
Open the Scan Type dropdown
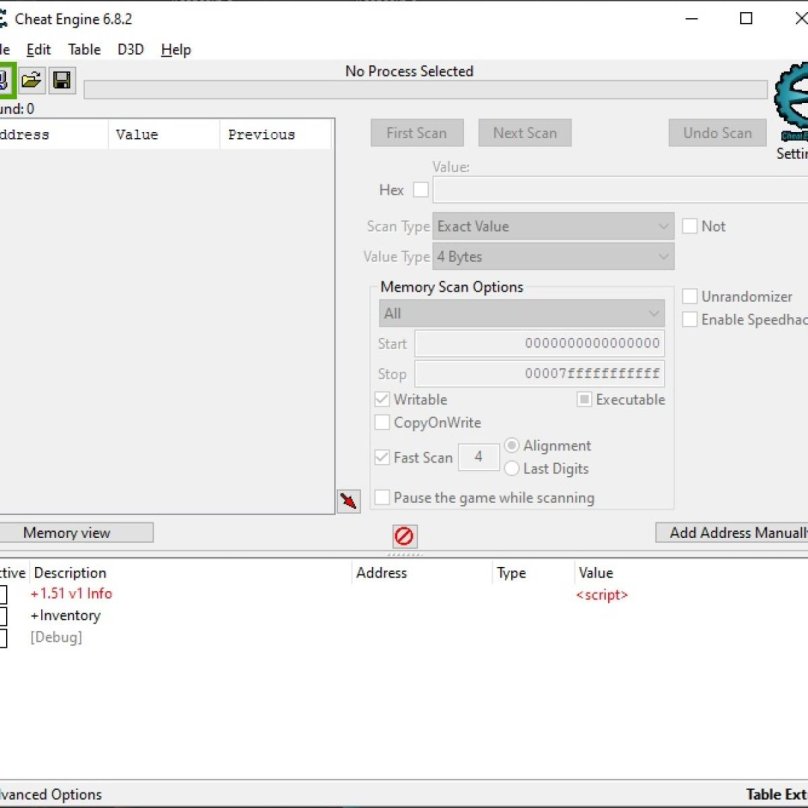553,227
